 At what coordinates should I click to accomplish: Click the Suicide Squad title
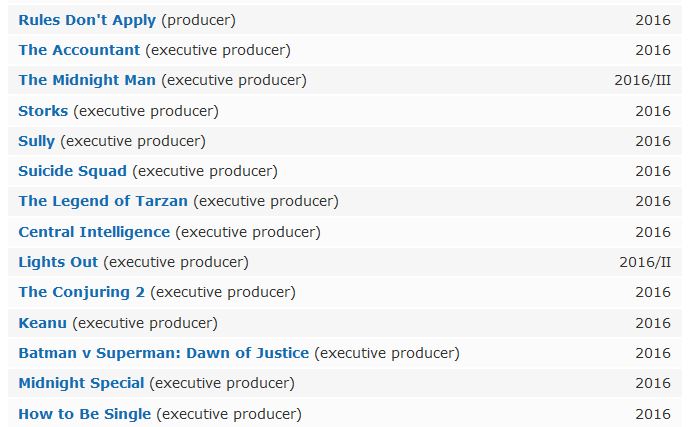73,171
